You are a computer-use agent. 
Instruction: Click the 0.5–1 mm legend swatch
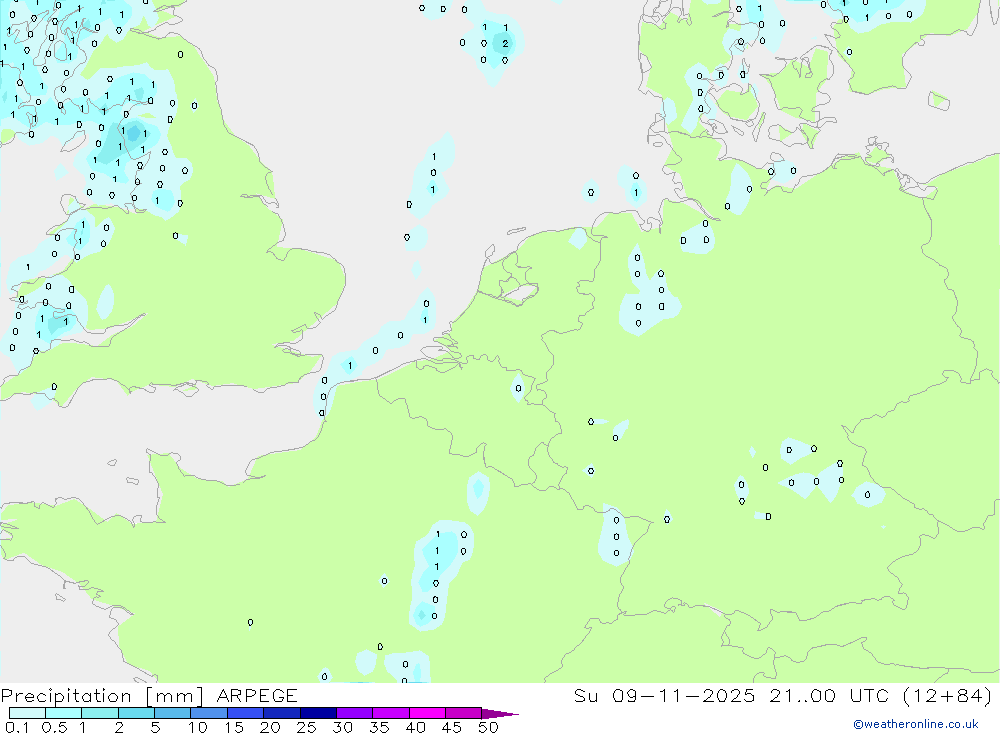pyautogui.click(x=64, y=713)
